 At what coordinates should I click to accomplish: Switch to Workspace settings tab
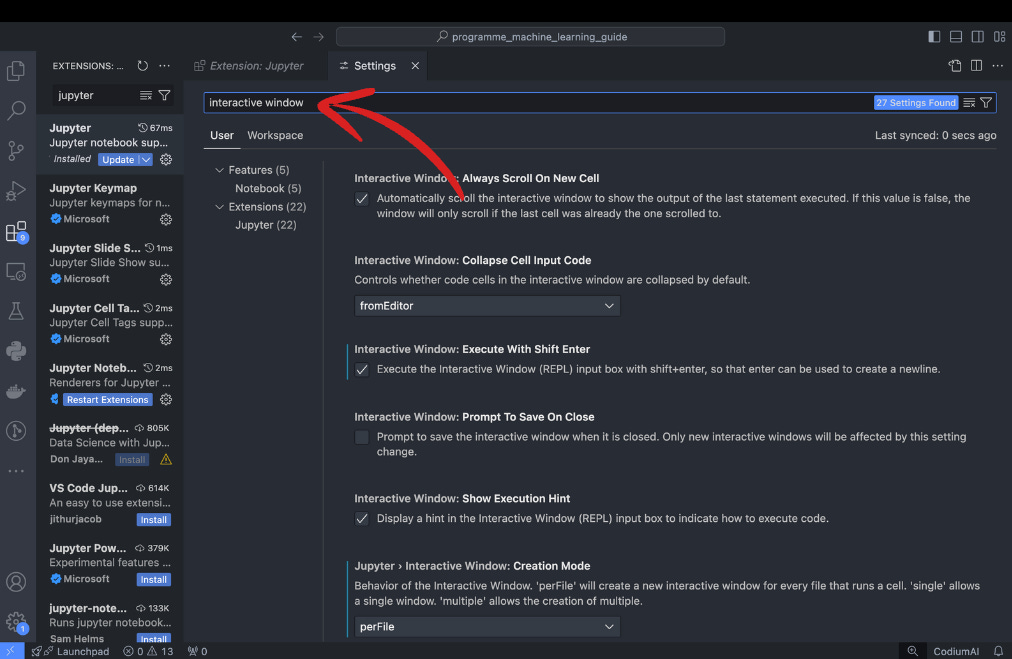click(275, 136)
